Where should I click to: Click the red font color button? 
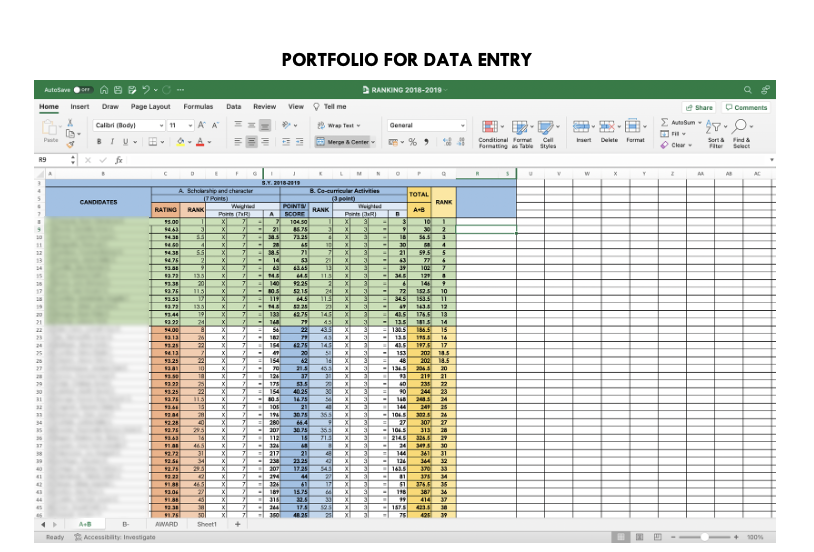click(200, 142)
